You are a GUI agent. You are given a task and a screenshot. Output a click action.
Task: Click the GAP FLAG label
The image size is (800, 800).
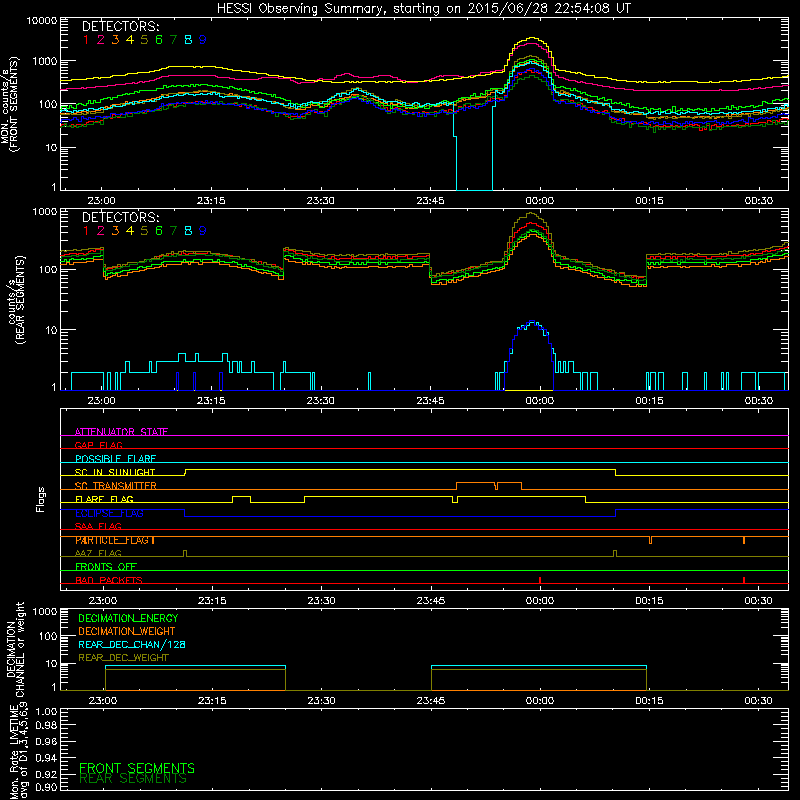[x=98, y=445]
